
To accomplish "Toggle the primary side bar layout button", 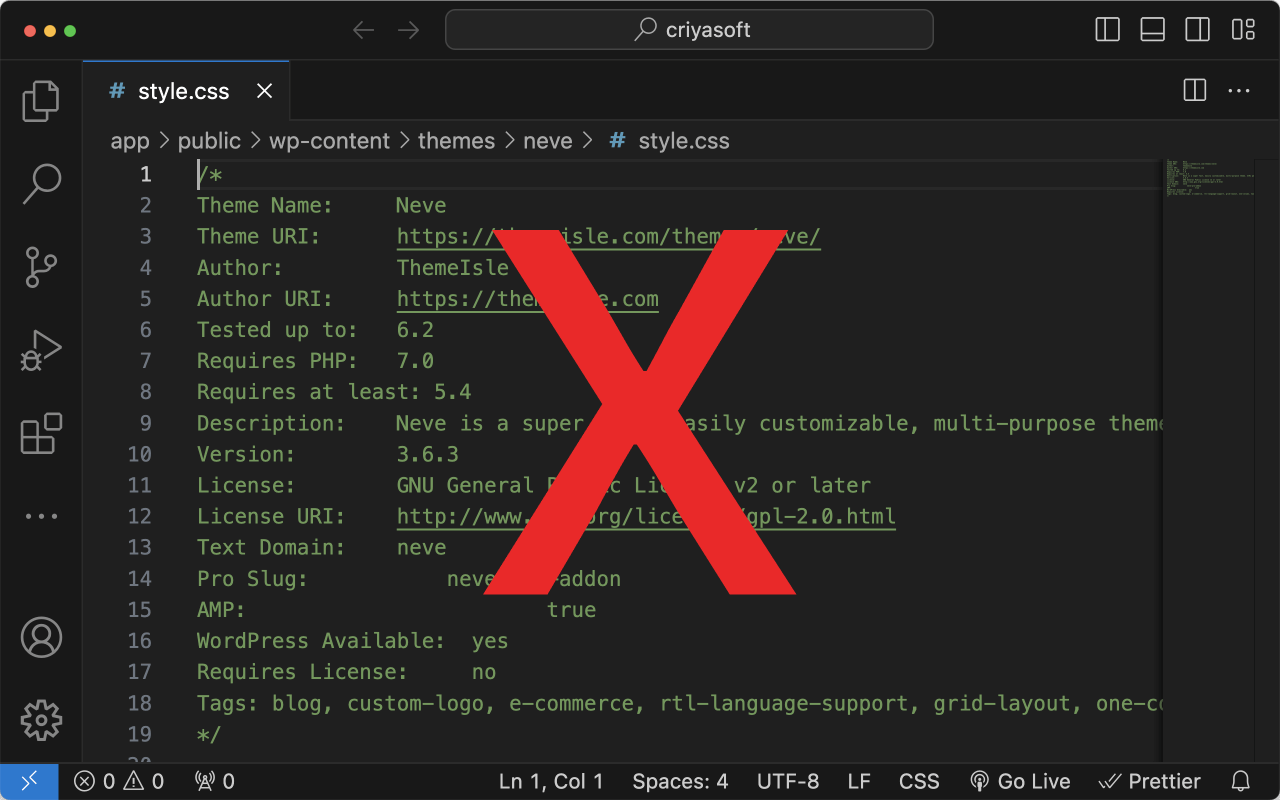I will [1108, 30].
